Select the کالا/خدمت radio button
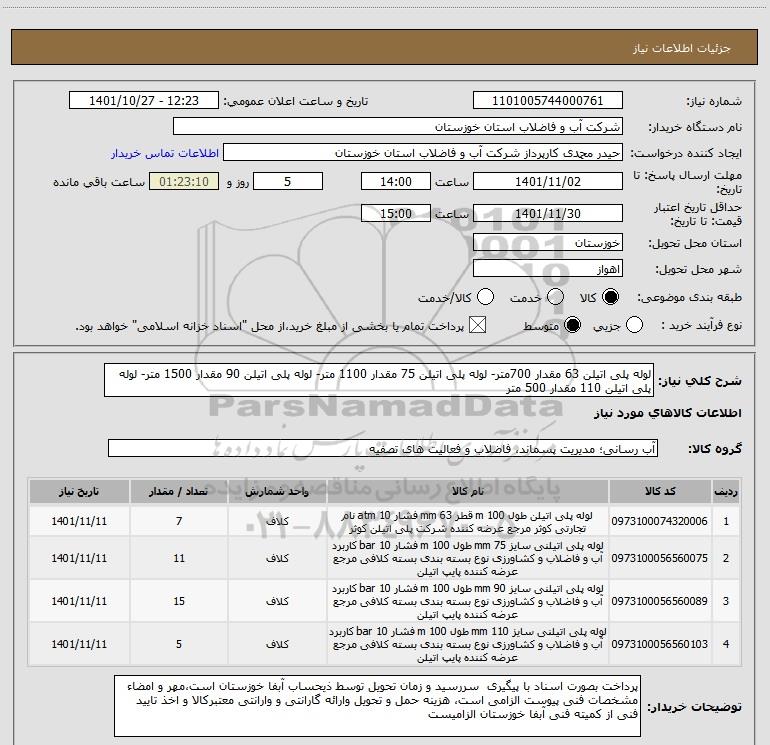Viewport: 770px width, 745px height. click(486, 297)
